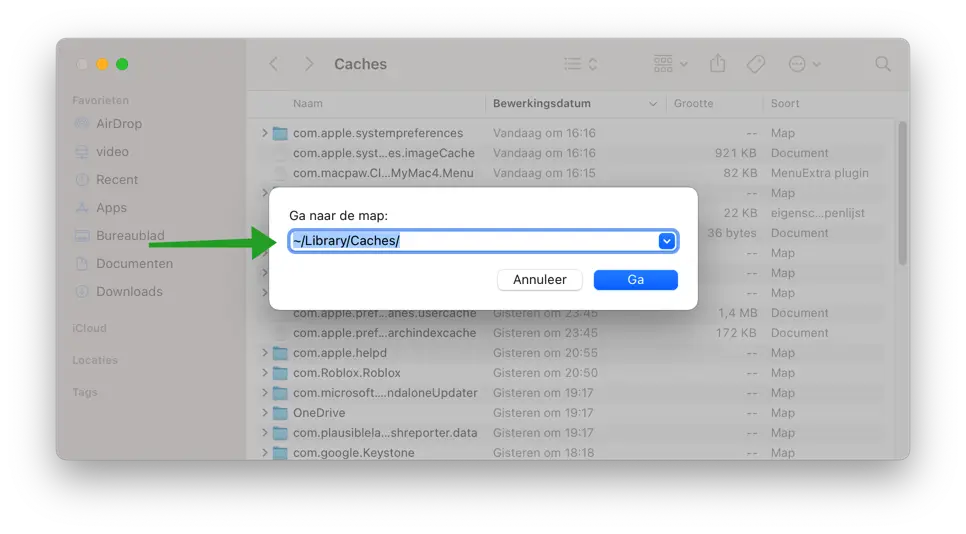Click the Downloads sidebar icon
966x534 pixels.
tap(81, 291)
